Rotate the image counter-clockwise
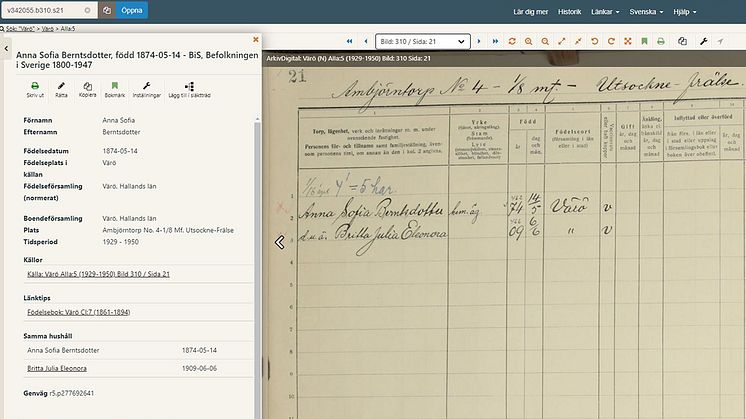Viewport: 746px width, 419px height. [593, 41]
